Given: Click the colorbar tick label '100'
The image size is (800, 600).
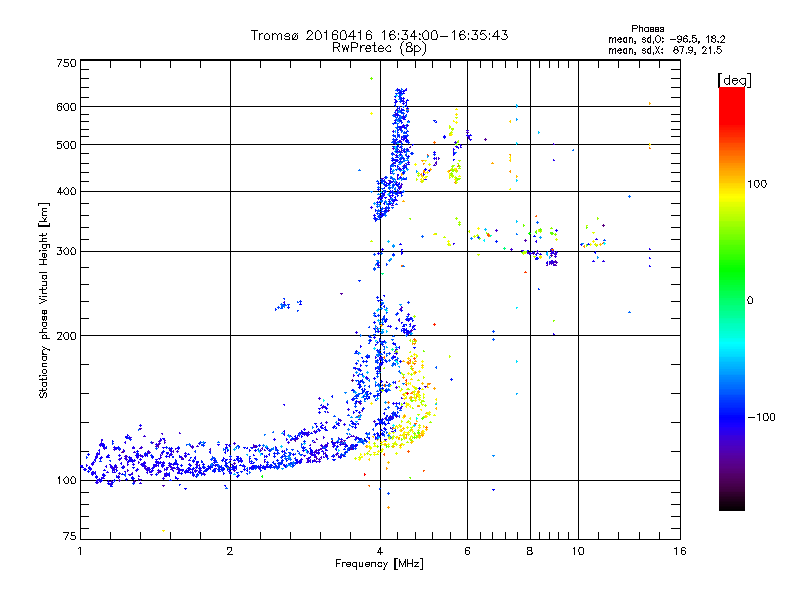Looking at the screenshot, I should 757,184.
